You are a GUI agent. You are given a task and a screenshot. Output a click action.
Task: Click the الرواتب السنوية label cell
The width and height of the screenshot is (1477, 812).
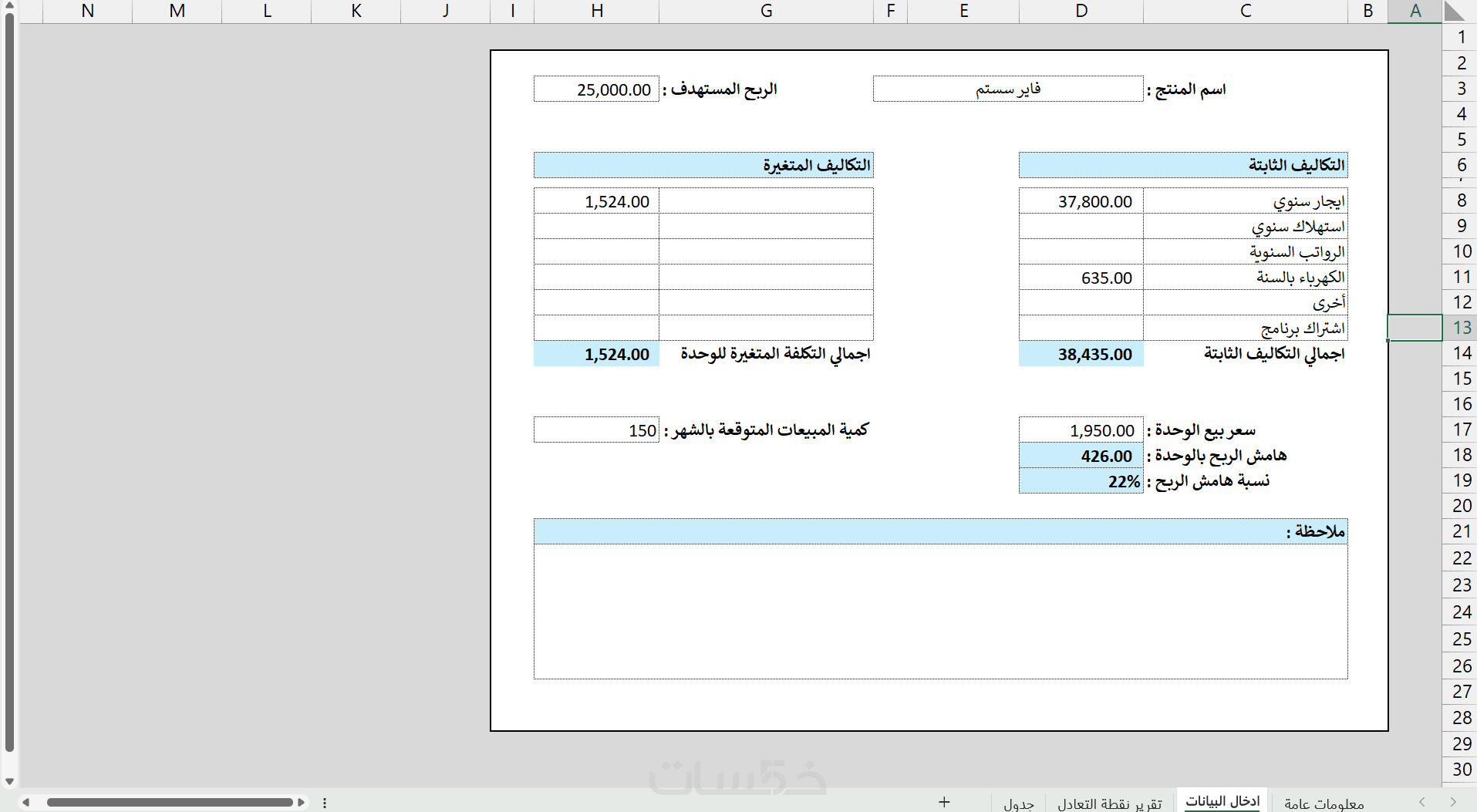pyautogui.click(x=1246, y=251)
